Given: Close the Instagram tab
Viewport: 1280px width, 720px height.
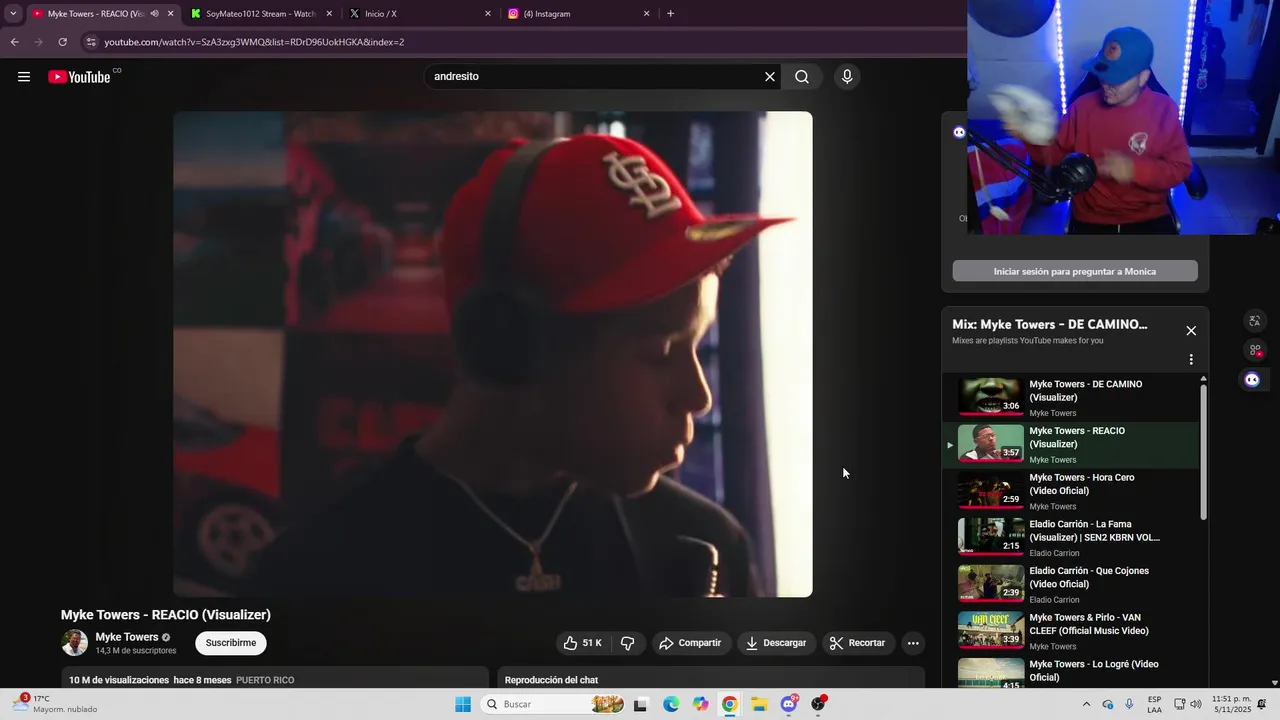Looking at the screenshot, I should (x=646, y=14).
